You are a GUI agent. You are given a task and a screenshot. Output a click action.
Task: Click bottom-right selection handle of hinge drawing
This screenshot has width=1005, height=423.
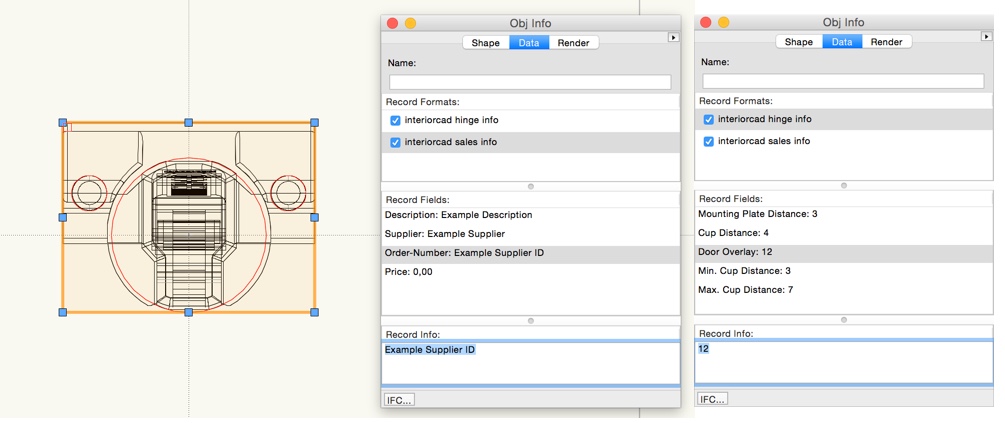pos(314,312)
